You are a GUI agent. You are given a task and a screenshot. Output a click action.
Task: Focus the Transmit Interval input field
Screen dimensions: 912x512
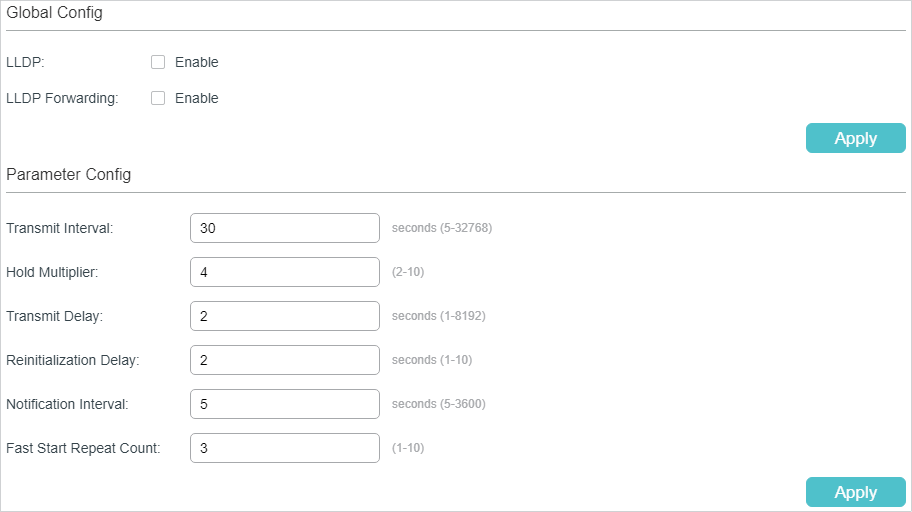click(285, 228)
